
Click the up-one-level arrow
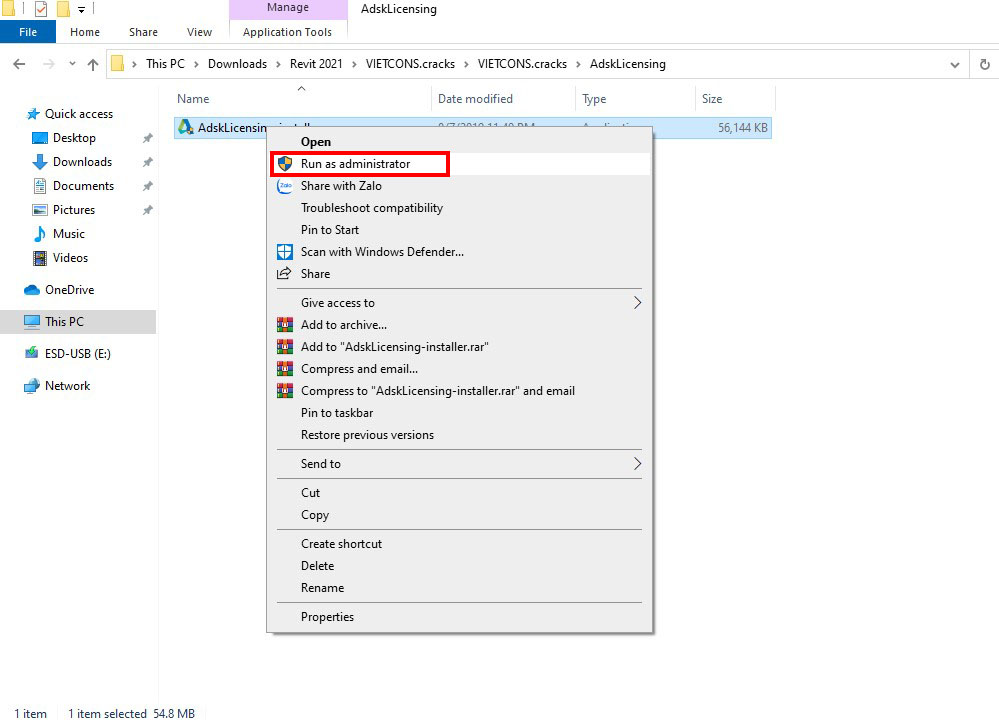pyautogui.click(x=93, y=63)
